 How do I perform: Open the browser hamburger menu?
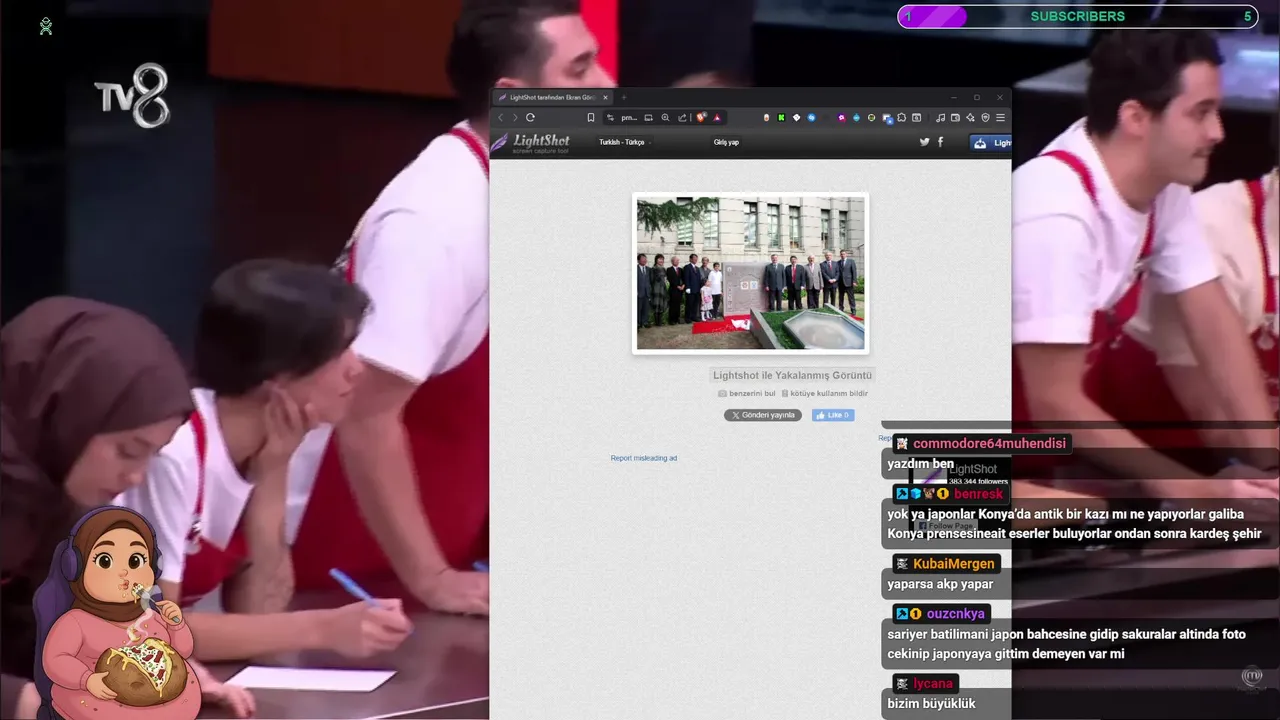[x=1000, y=117]
